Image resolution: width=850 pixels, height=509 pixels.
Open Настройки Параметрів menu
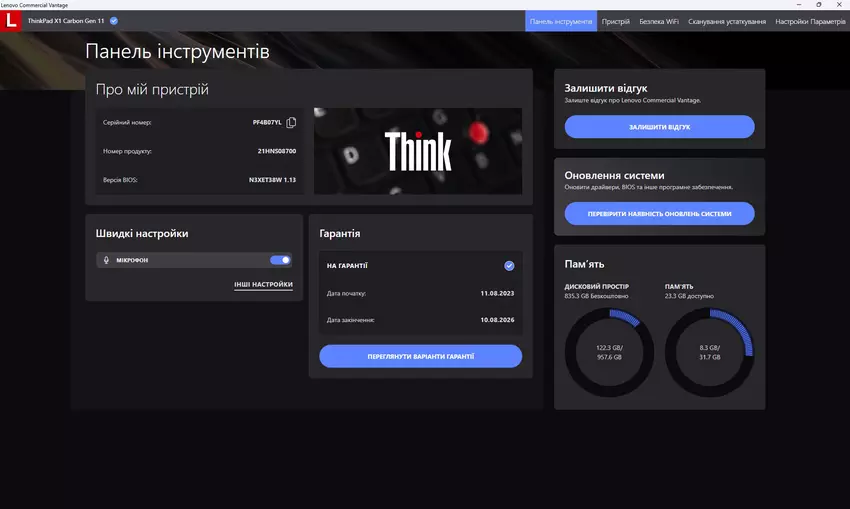(810, 21)
